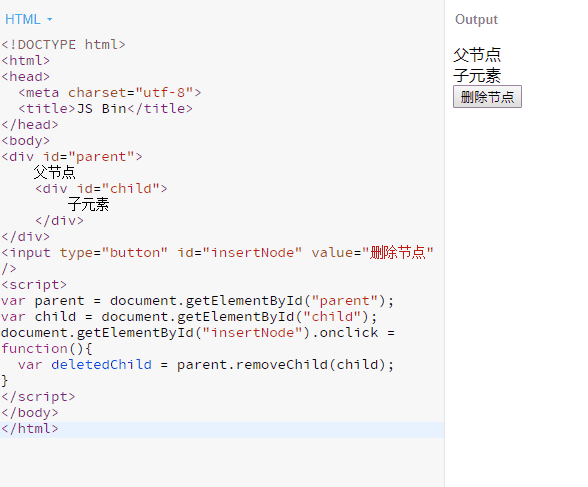The height and width of the screenshot is (487, 588).
Task: Click the var parent declaration line
Action: [x=197, y=301]
